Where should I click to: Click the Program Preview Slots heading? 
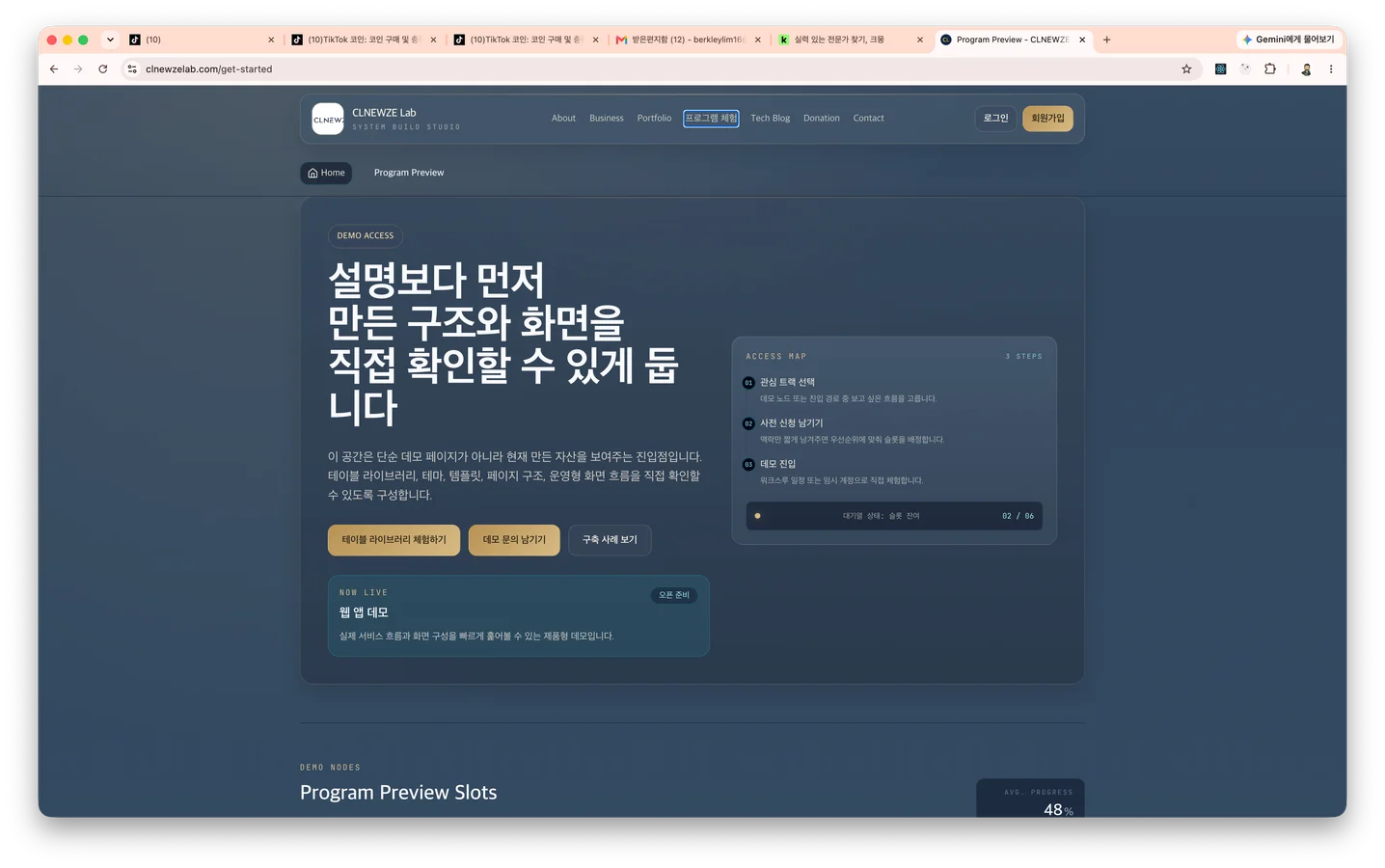pos(398,793)
